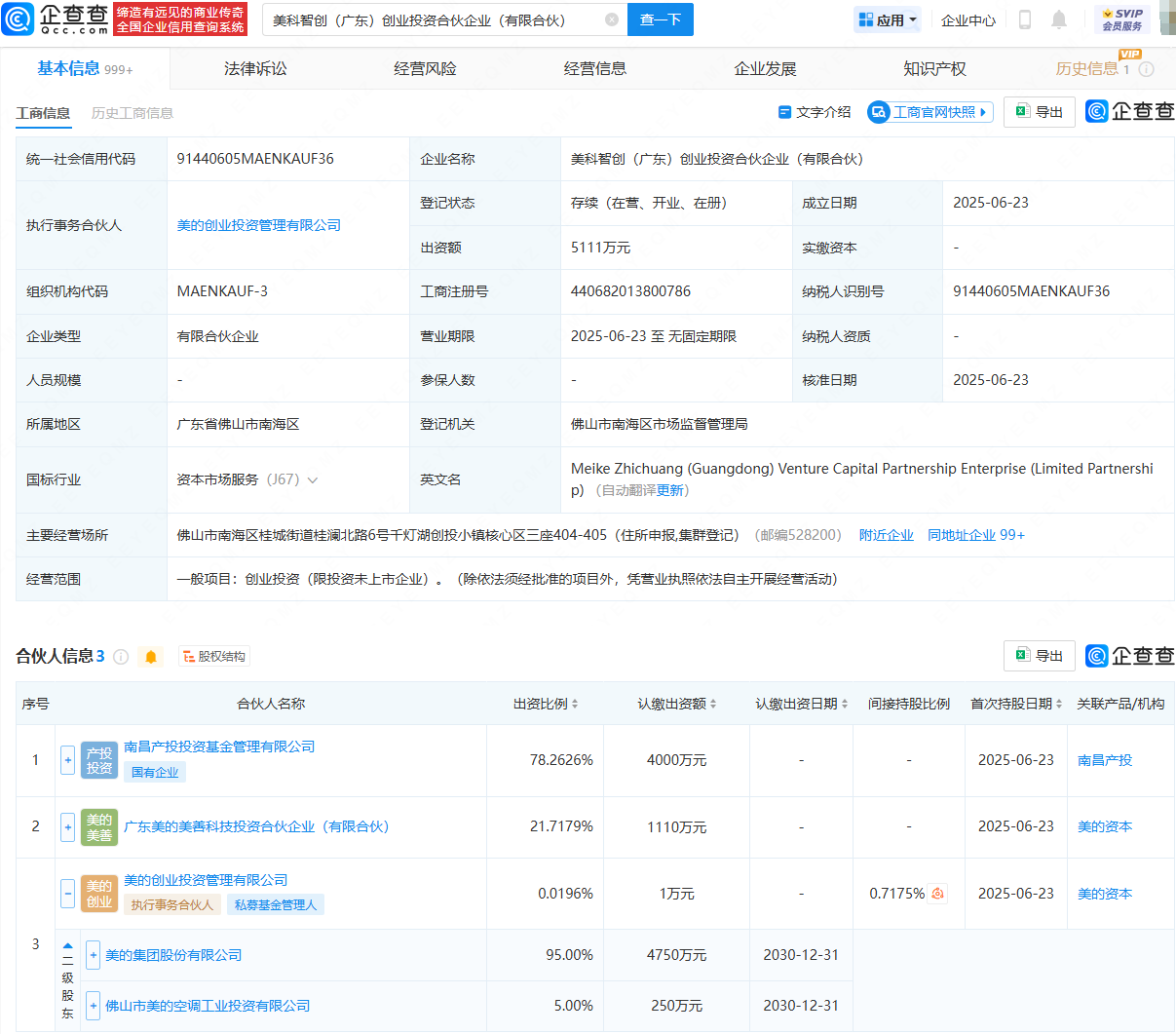
Task: Export business info with 导出 button
Action: tap(1040, 112)
